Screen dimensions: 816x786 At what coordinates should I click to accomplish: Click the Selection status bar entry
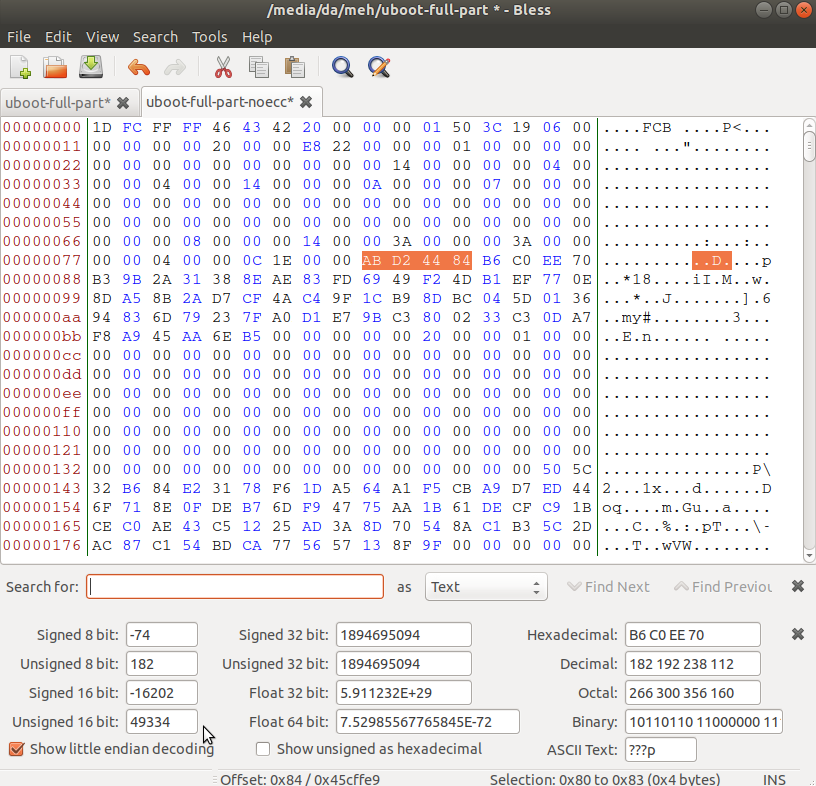605,779
